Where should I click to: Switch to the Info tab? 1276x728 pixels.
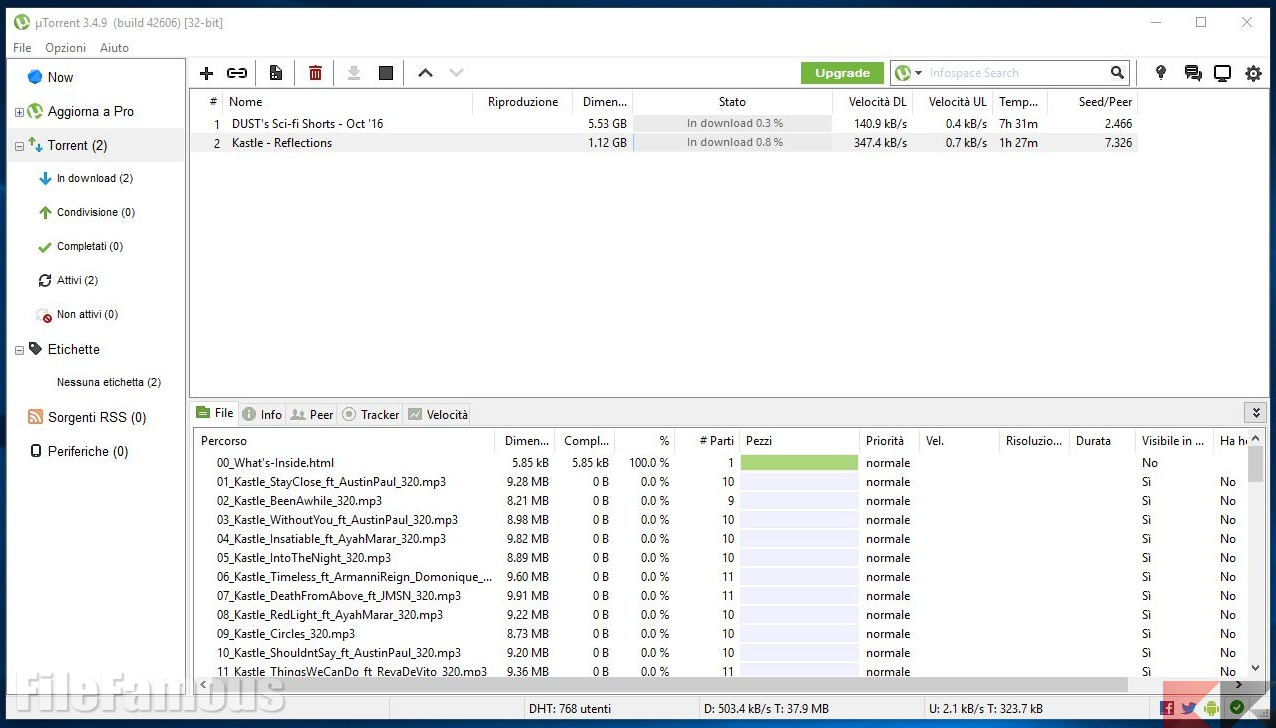pyautogui.click(x=262, y=414)
